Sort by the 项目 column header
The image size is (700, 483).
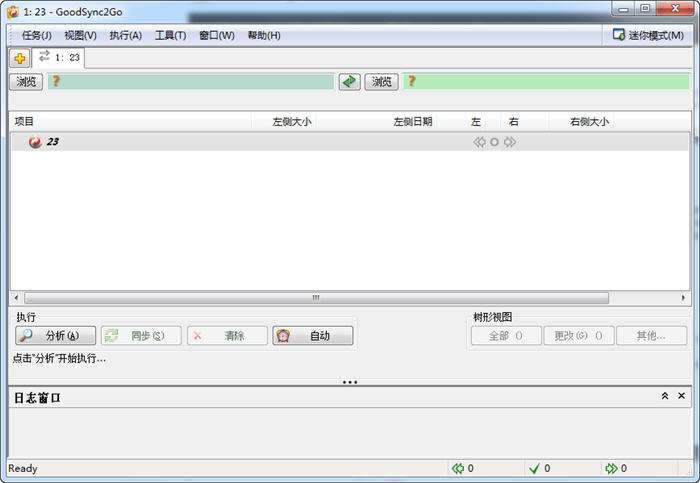24,121
